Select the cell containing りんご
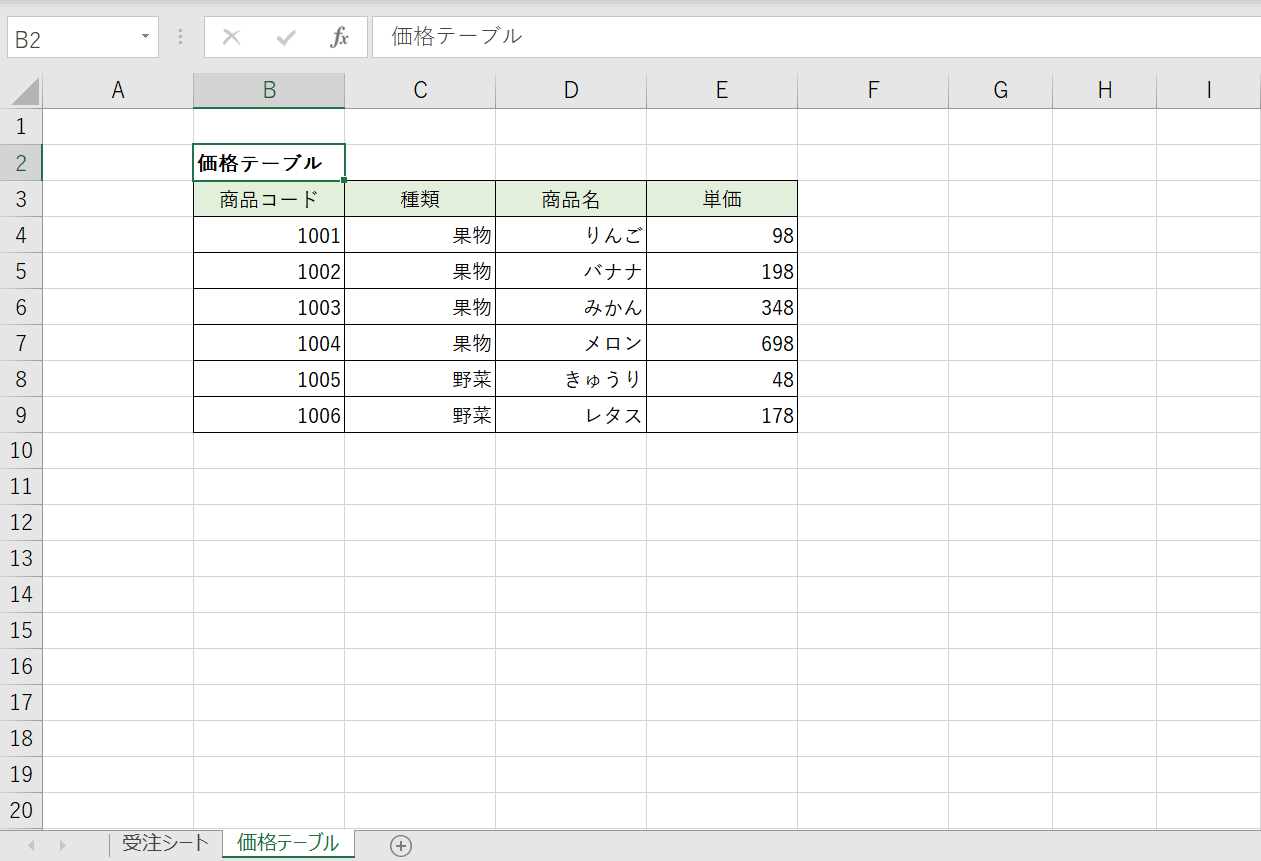 [571, 234]
